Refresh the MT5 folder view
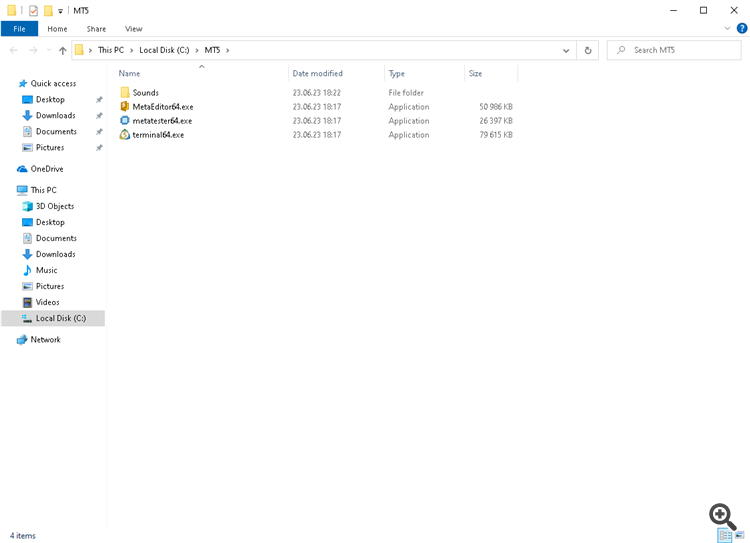 tap(588, 50)
